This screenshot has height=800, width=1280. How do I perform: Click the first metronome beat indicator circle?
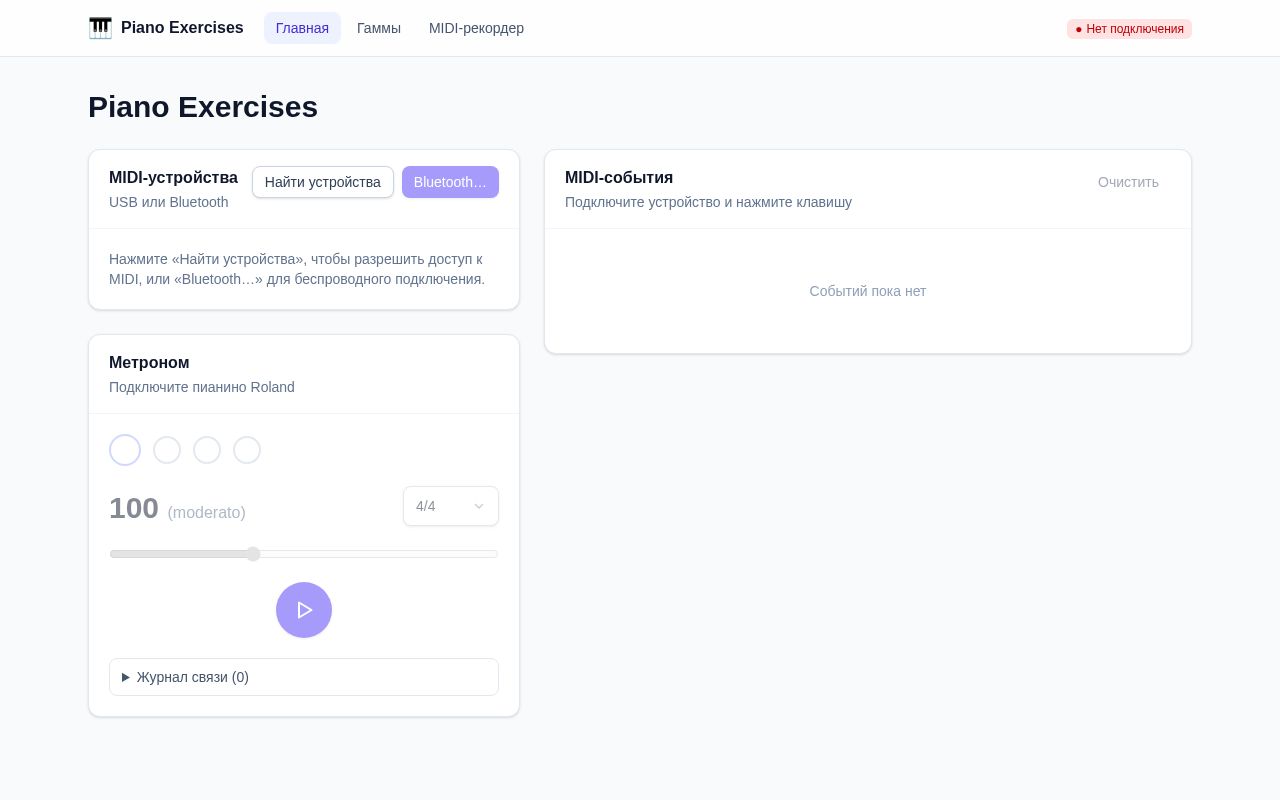(x=125, y=450)
